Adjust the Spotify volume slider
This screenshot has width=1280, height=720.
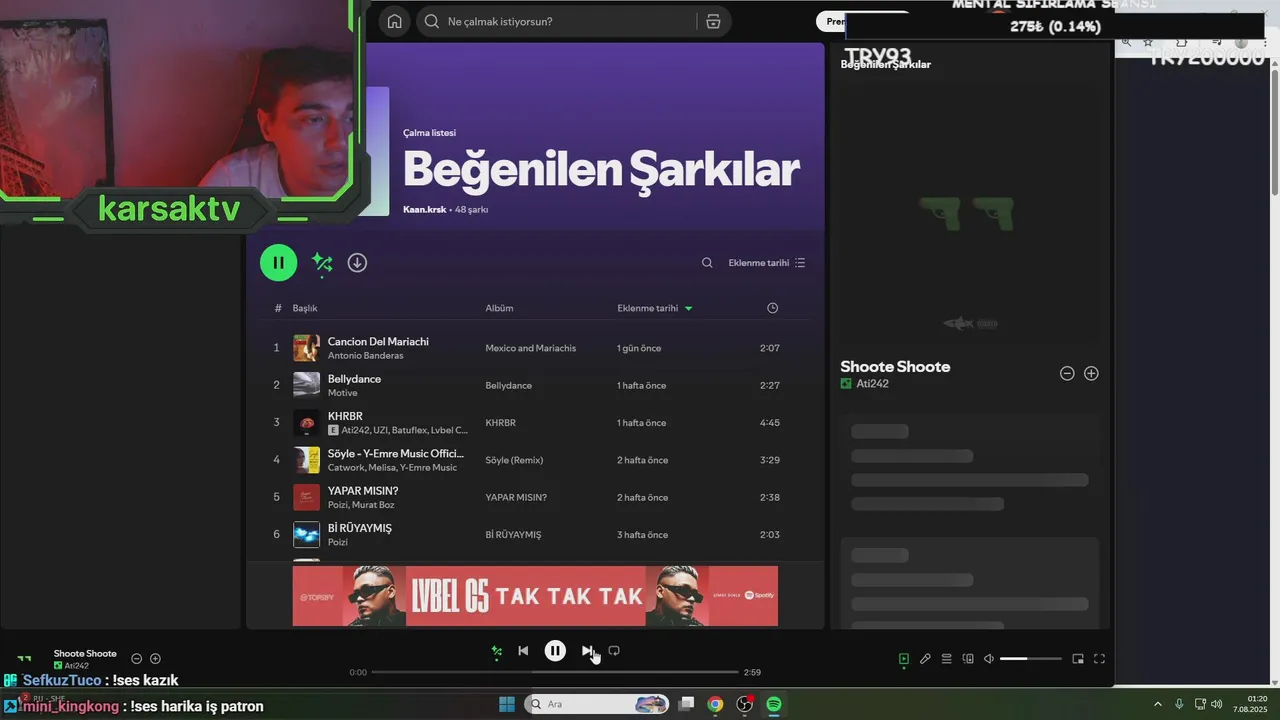[x=1031, y=659]
